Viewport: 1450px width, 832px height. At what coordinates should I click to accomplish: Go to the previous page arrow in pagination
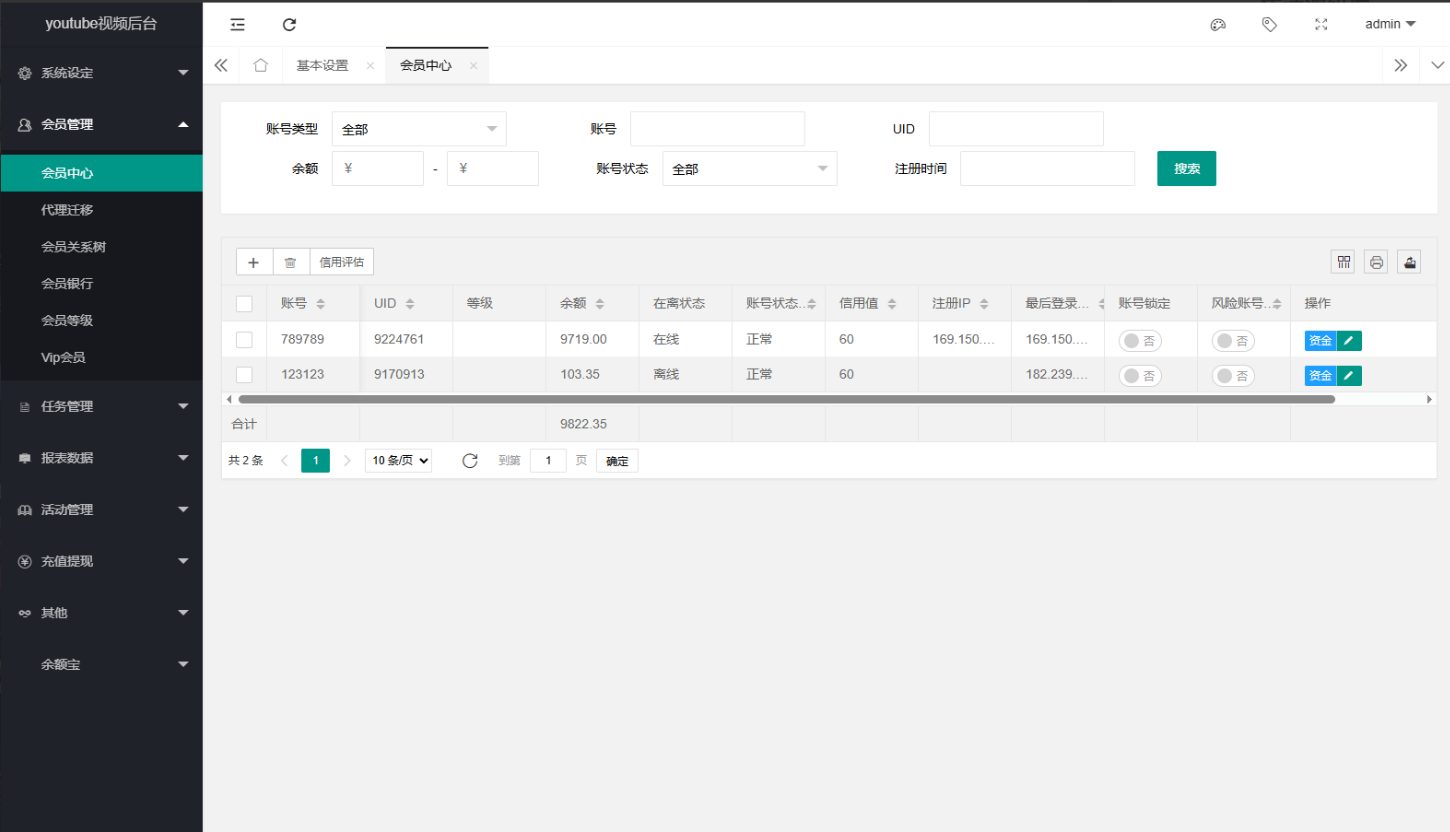[285, 461]
